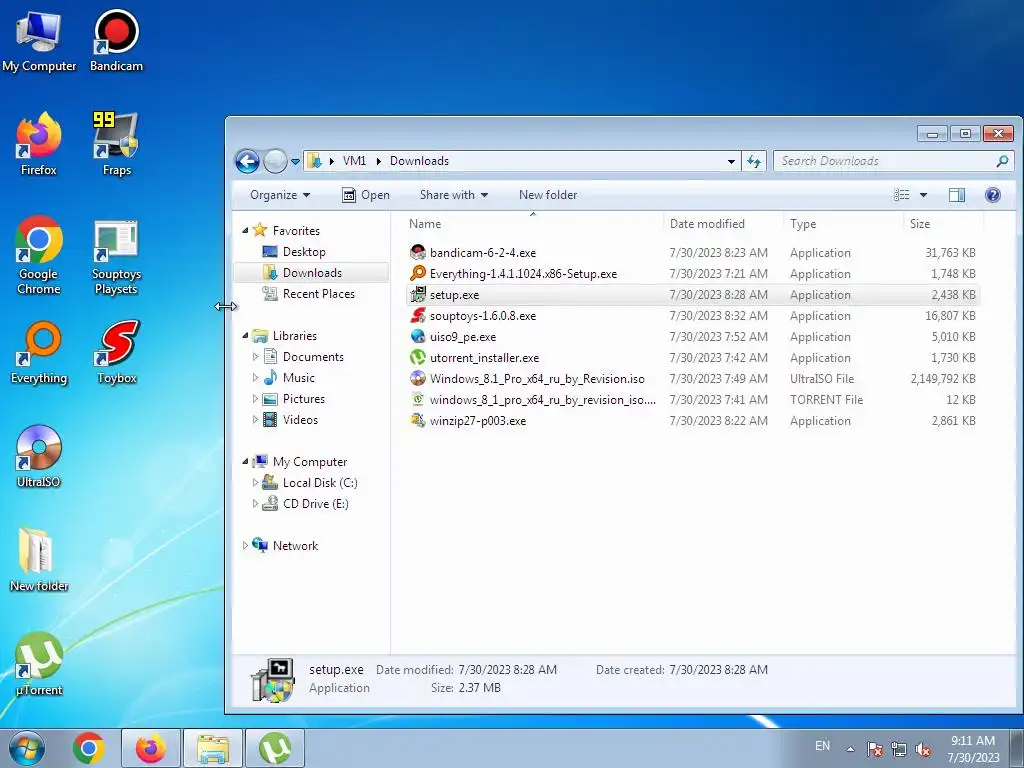Collapse the Libraries tree group
The height and width of the screenshot is (768, 1024).
[246, 336]
